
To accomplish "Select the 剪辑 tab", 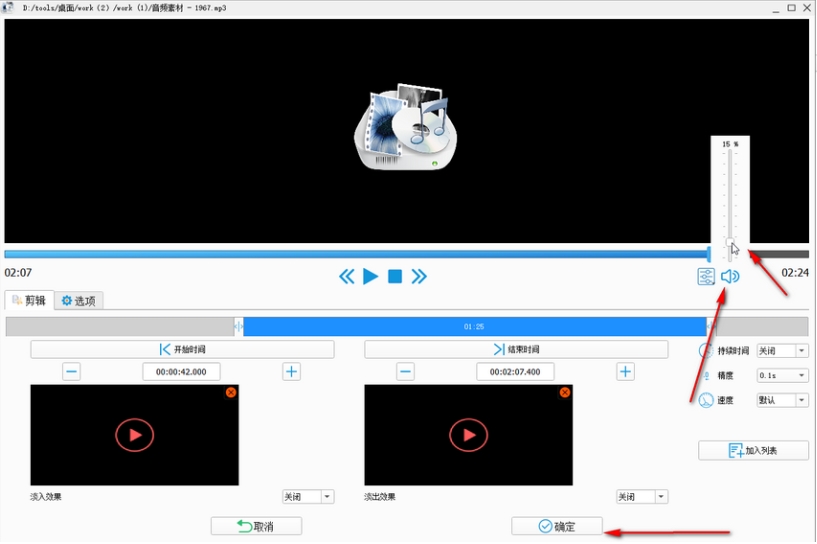I will point(29,300).
